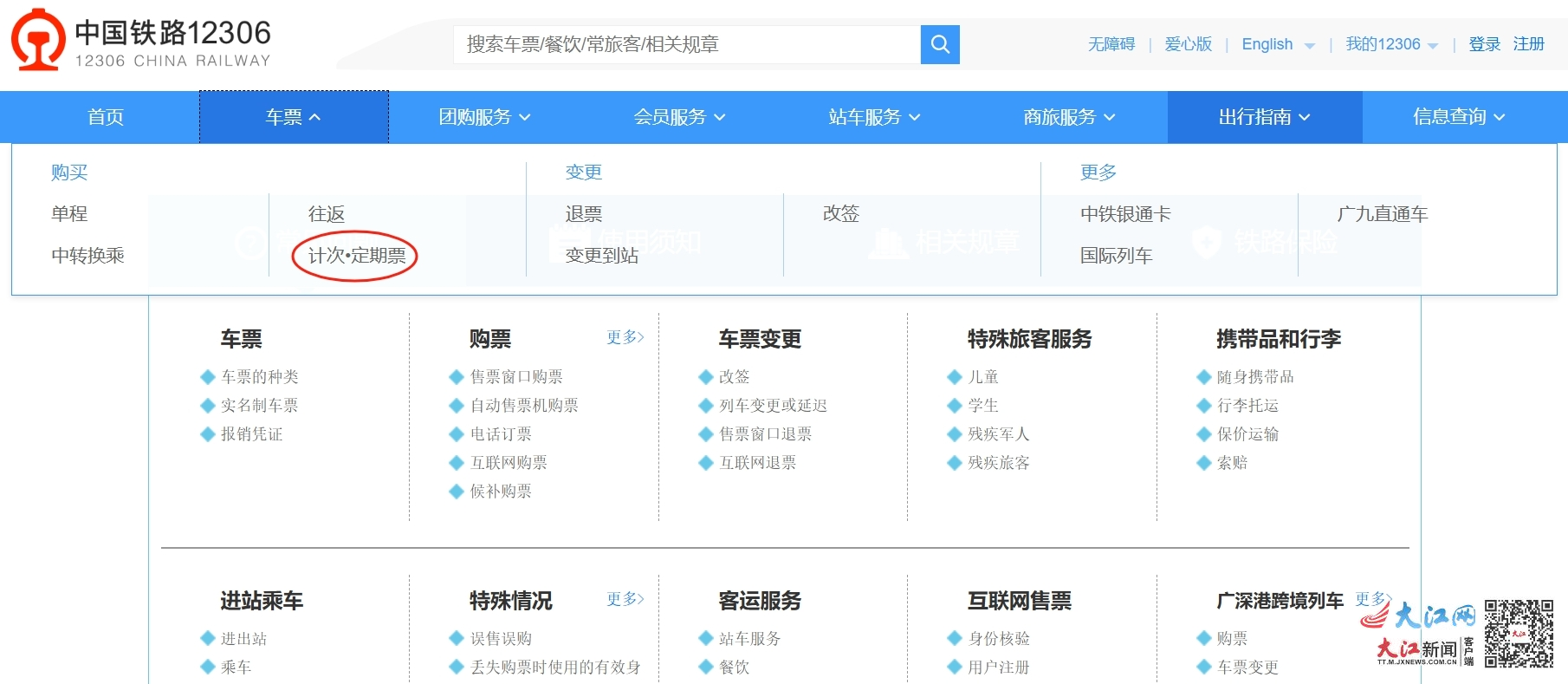Open 国际列车 menu item
This screenshot has width=1568, height=684.
pos(1116,255)
